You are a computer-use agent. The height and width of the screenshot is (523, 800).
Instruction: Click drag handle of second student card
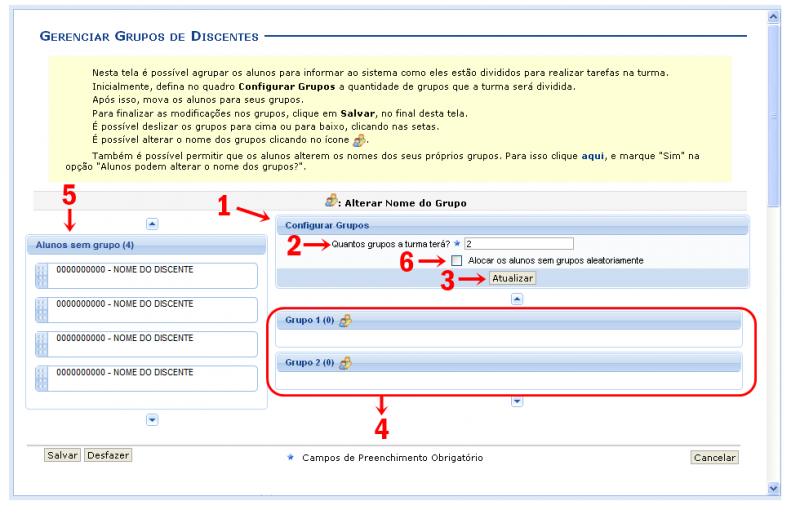tap(42, 310)
